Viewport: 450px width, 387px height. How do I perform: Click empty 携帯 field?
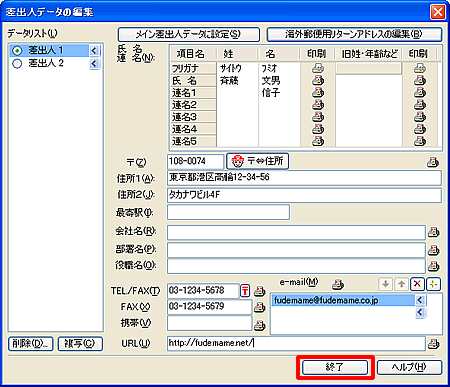click(210, 323)
